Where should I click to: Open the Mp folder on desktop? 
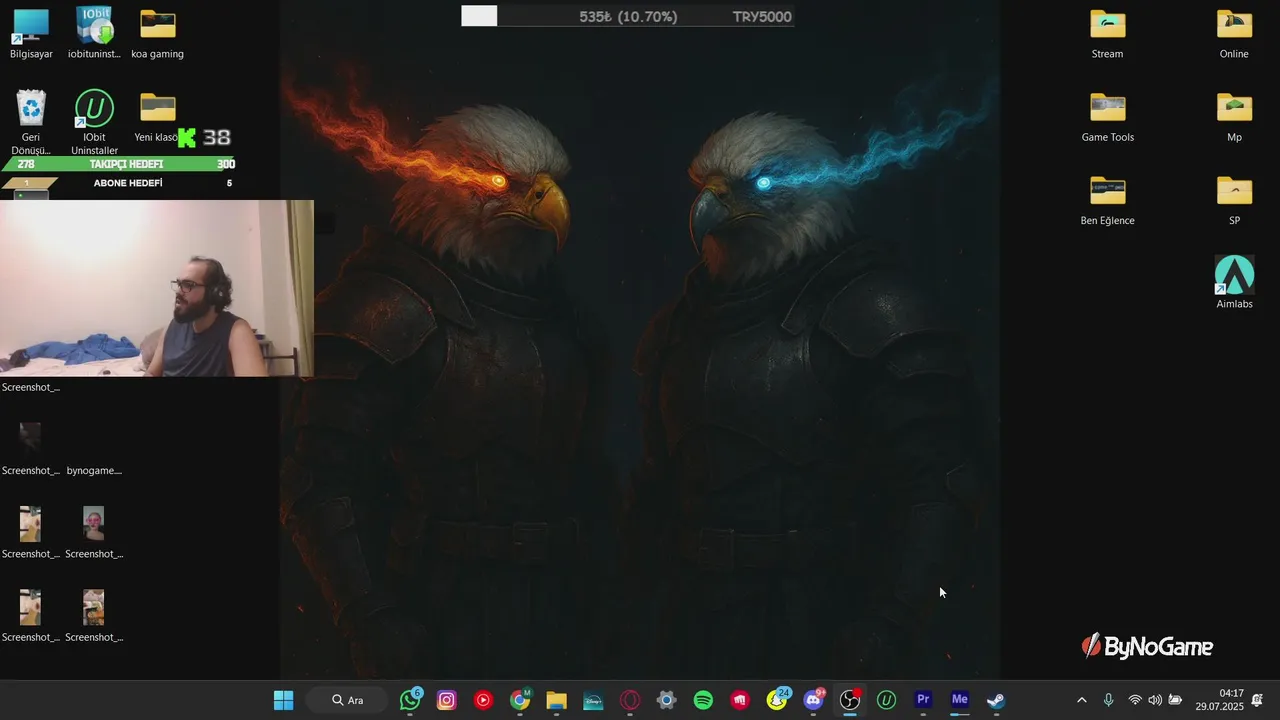click(x=1234, y=117)
